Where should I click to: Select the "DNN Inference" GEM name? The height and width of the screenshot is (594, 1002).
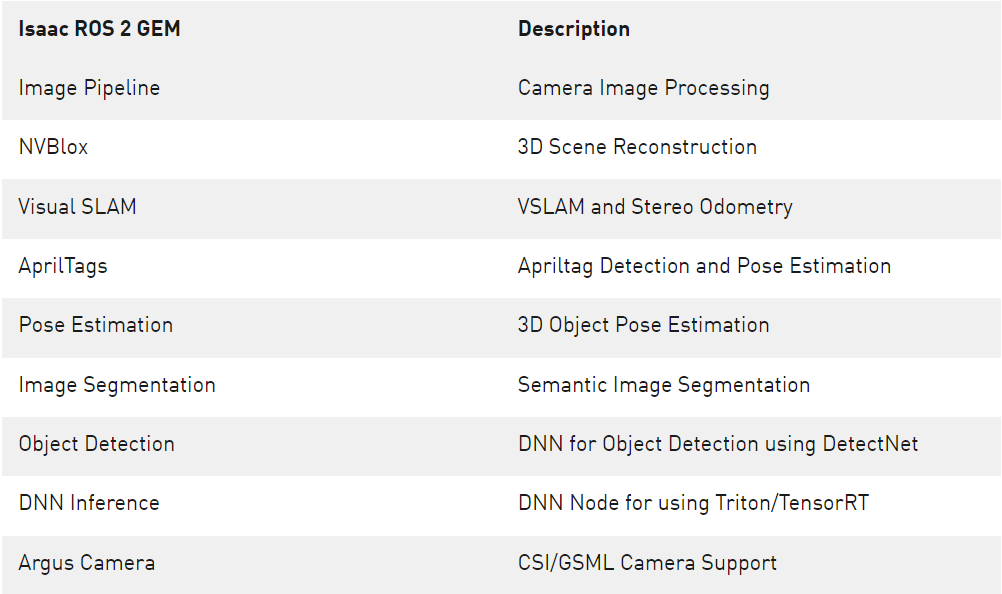tap(89, 503)
